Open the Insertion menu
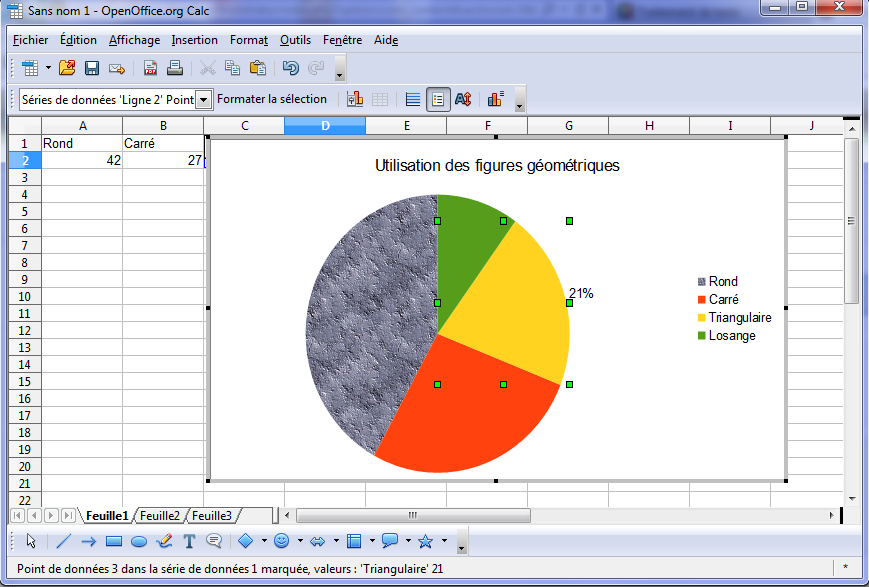This screenshot has width=869, height=587. tap(194, 40)
